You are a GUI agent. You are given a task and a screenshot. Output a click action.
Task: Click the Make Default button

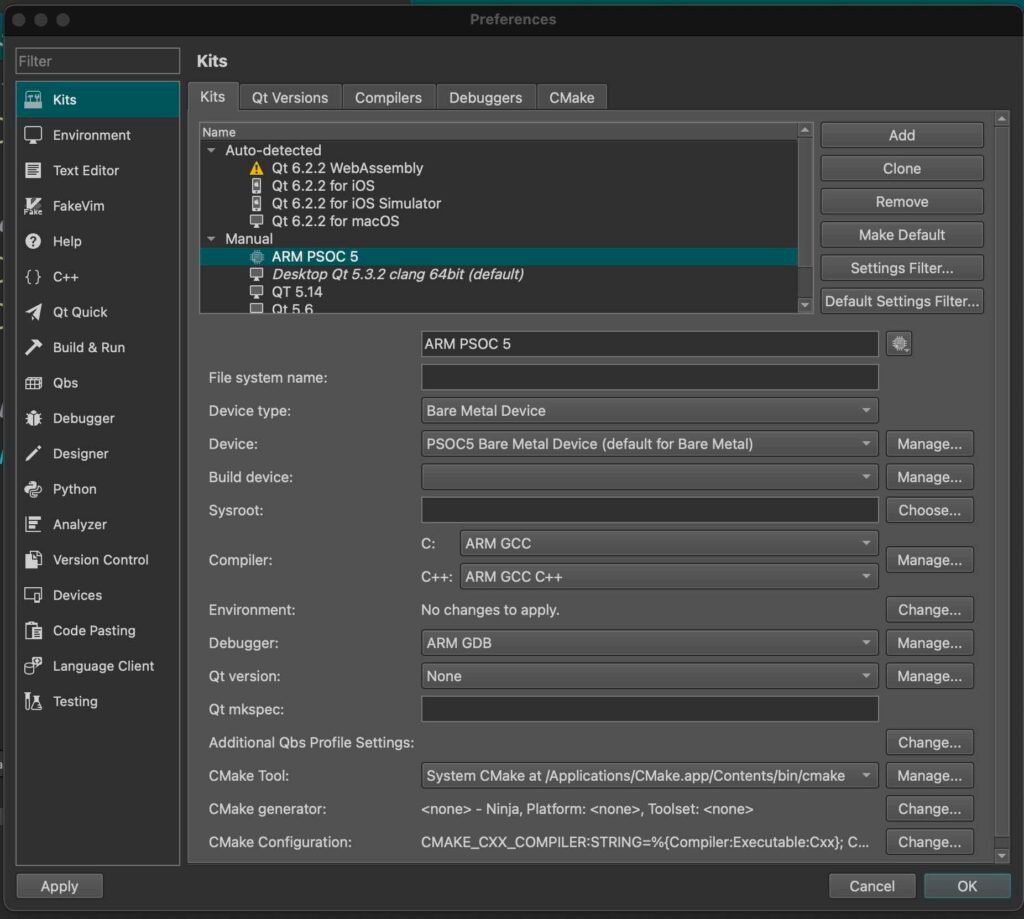(901, 235)
